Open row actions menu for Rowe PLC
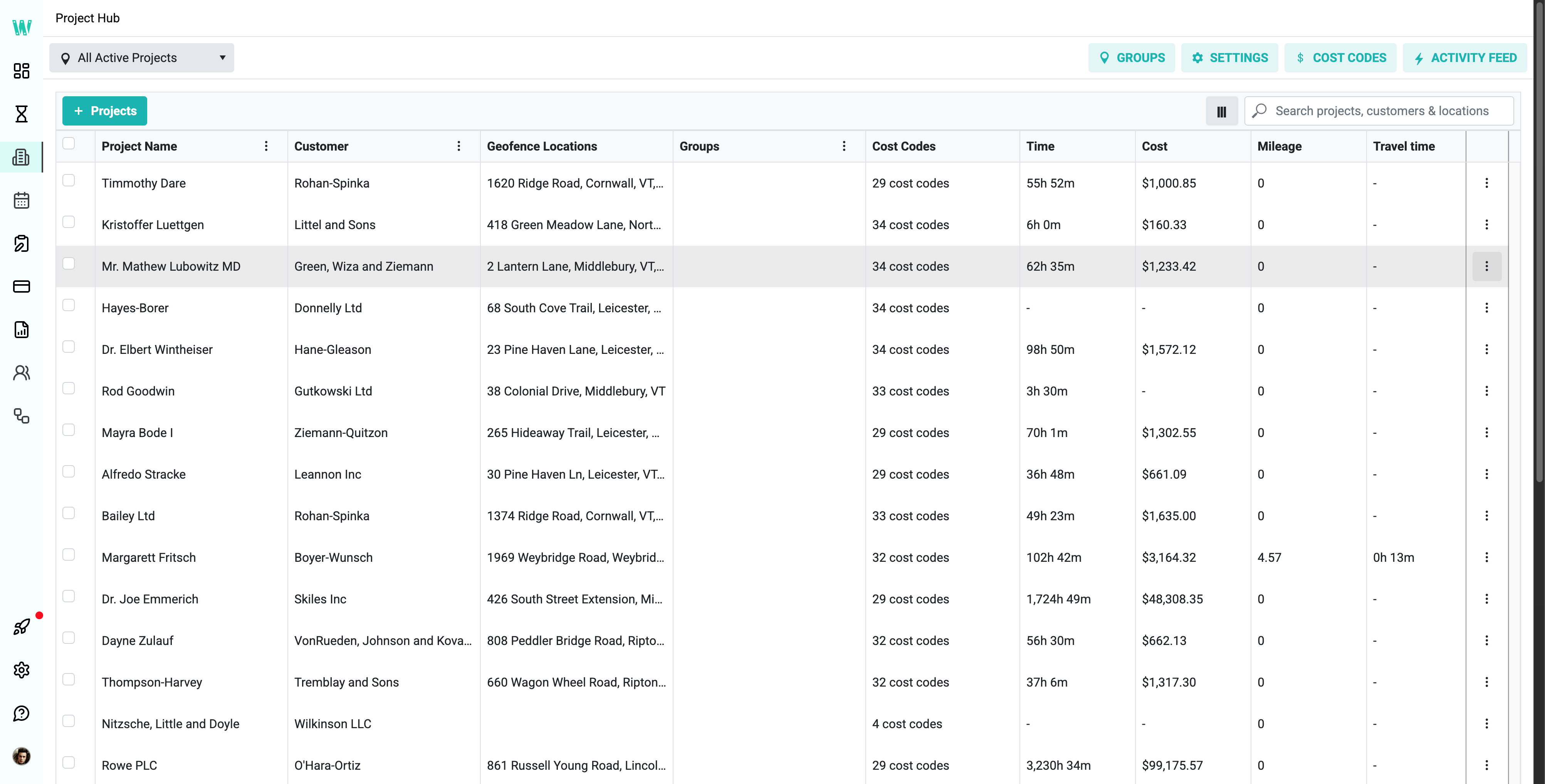The width and height of the screenshot is (1545, 784). pyautogui.click(x=1487, y=765)
